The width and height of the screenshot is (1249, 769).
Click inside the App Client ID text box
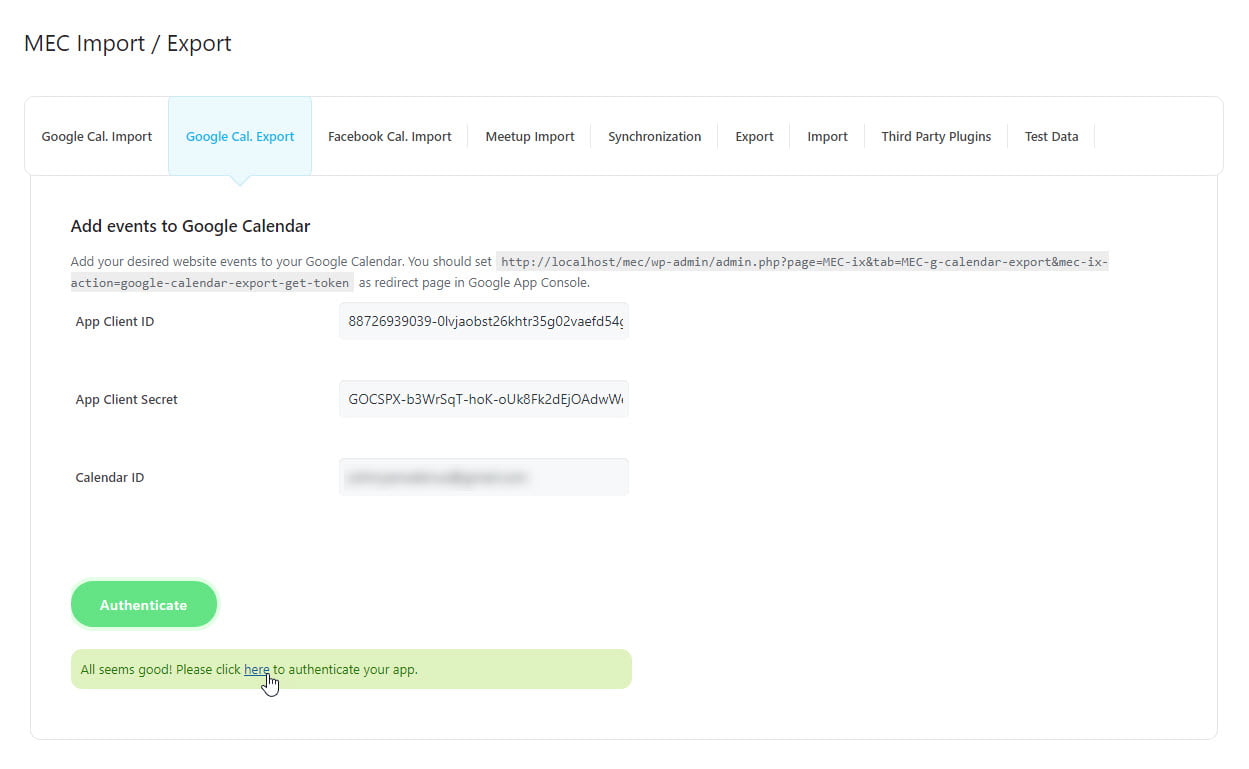point(484,321)
